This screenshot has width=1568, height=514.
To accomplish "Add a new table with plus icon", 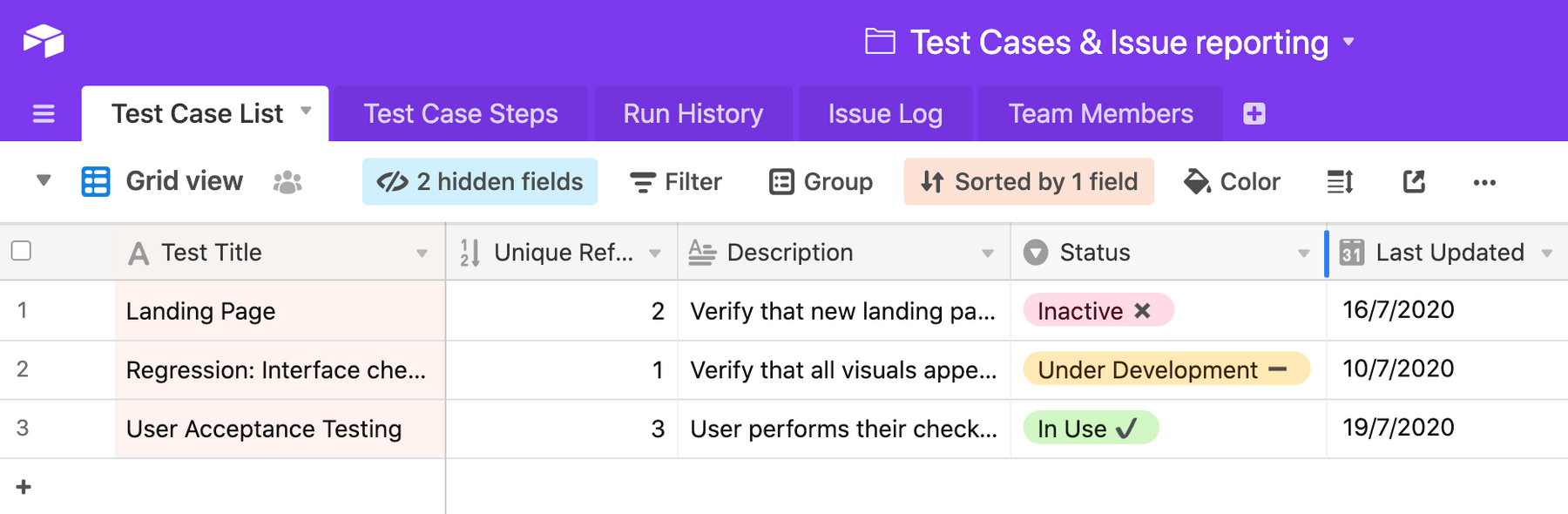I will 1254,114.
